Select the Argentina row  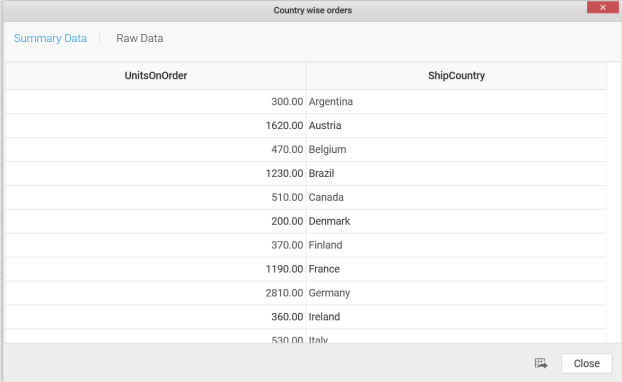point(306,102)
